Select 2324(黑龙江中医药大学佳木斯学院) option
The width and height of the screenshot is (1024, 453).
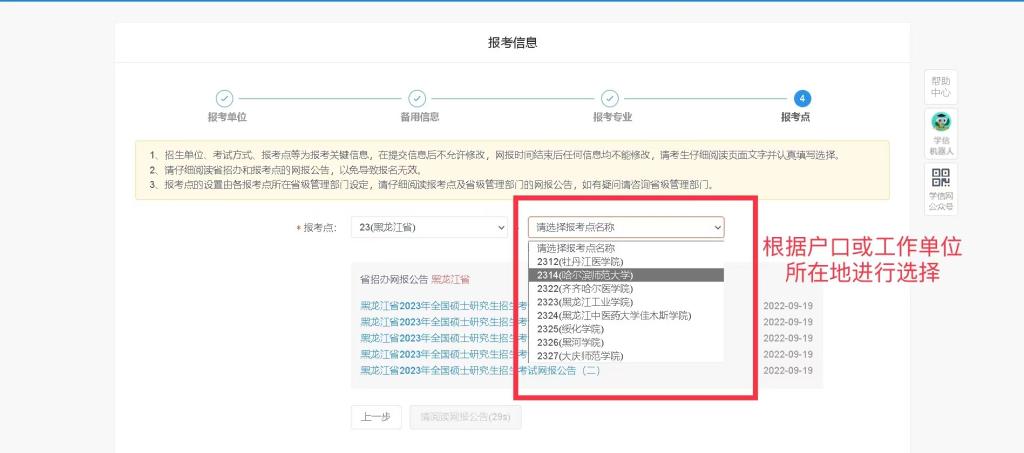pyautogui.click(x=613, y=315)
